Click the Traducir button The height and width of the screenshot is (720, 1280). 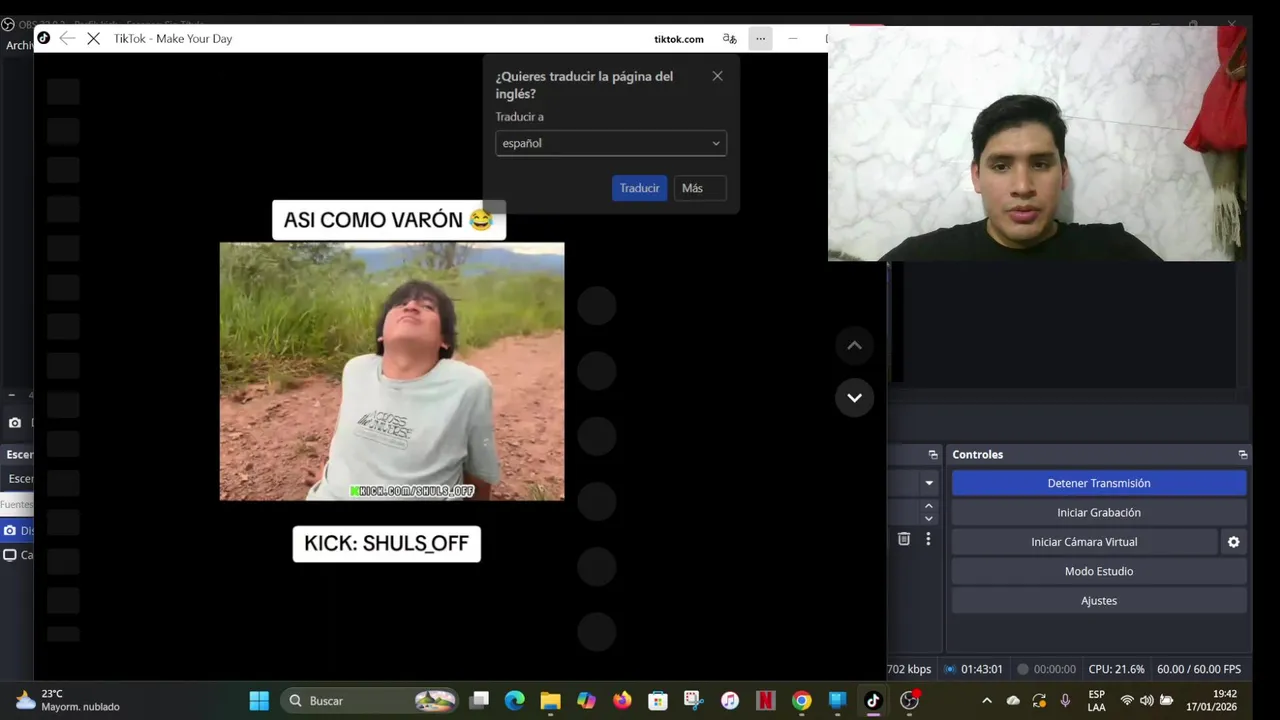tap(639, 188)
